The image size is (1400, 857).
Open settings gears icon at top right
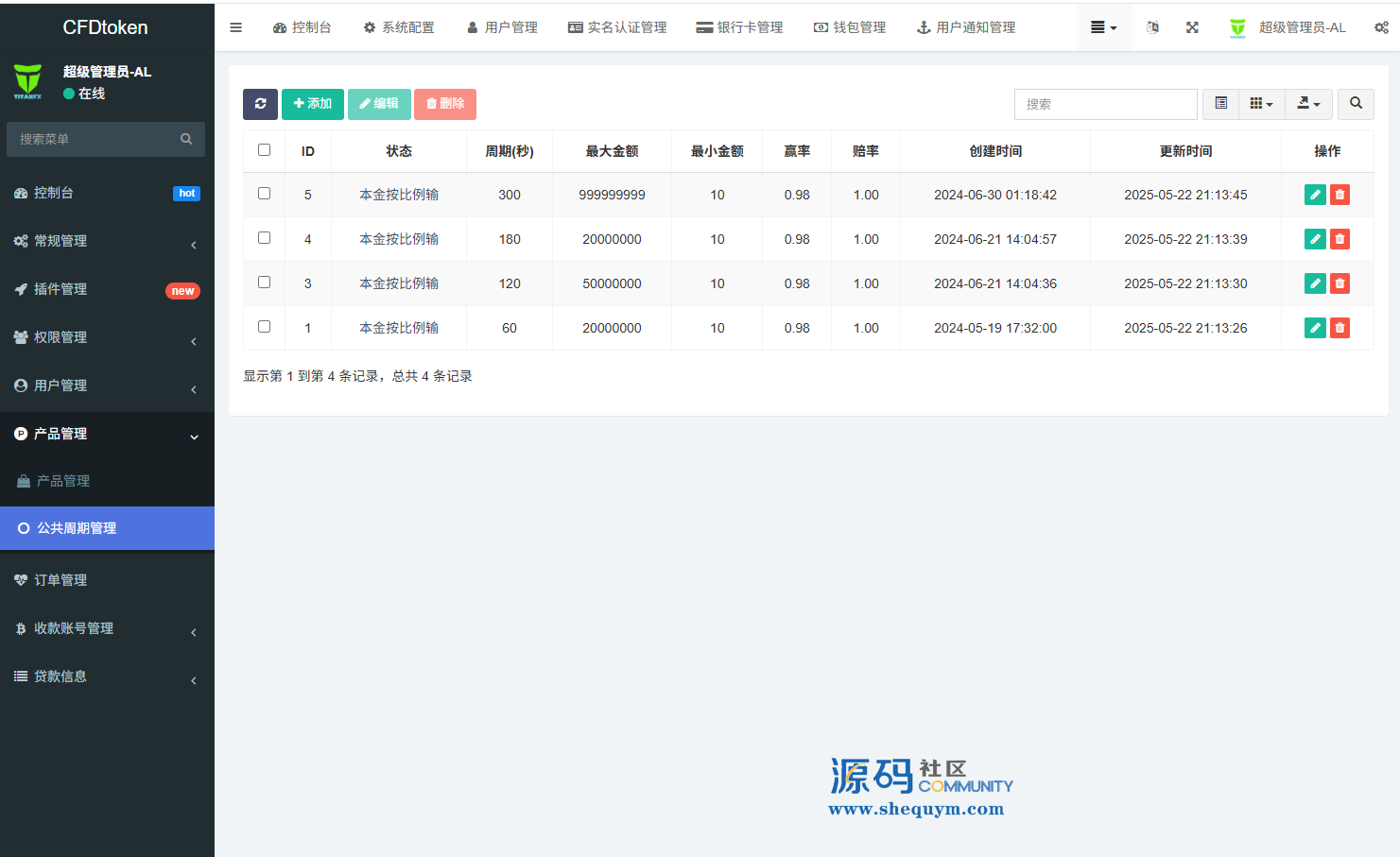click(x=1381, y=27)
